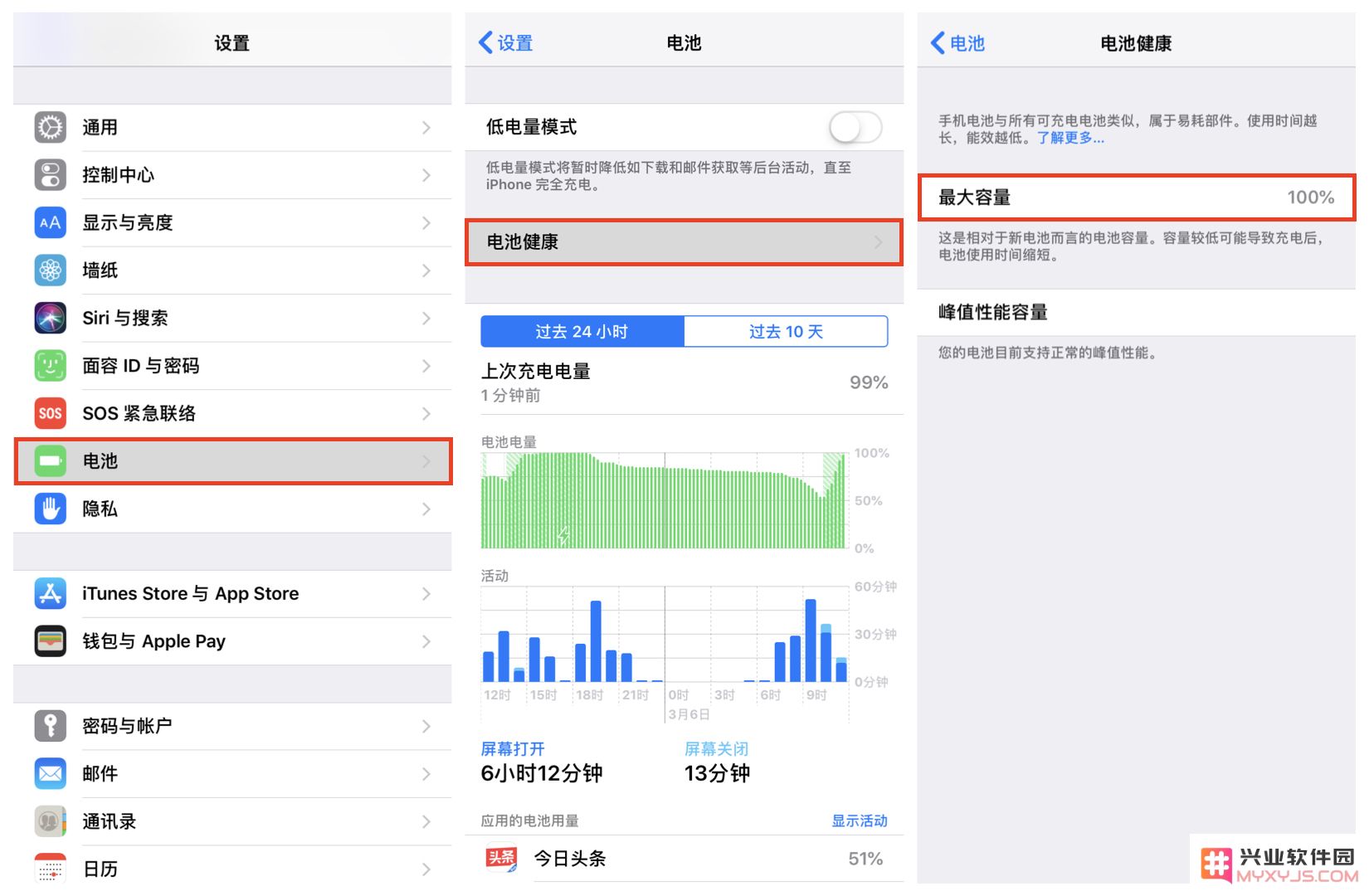Tap the App Store icon in settings
Screen dimensions: 1369x896
click(51, 594)
